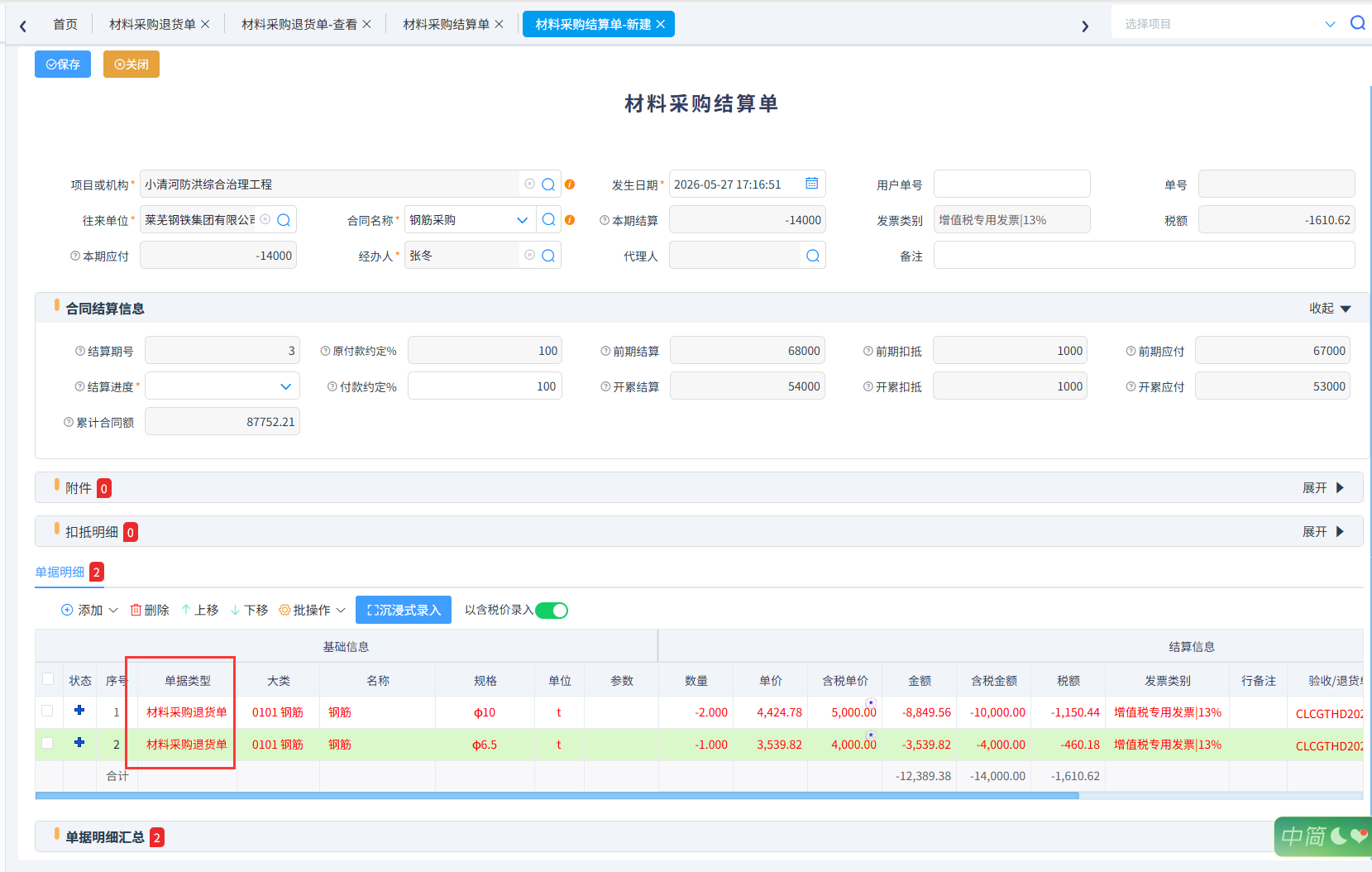Image resolution: width=1372 pixels, height=872 pixels.
Task: Clear the 往来单位 field value
Action: coord(265,219)
